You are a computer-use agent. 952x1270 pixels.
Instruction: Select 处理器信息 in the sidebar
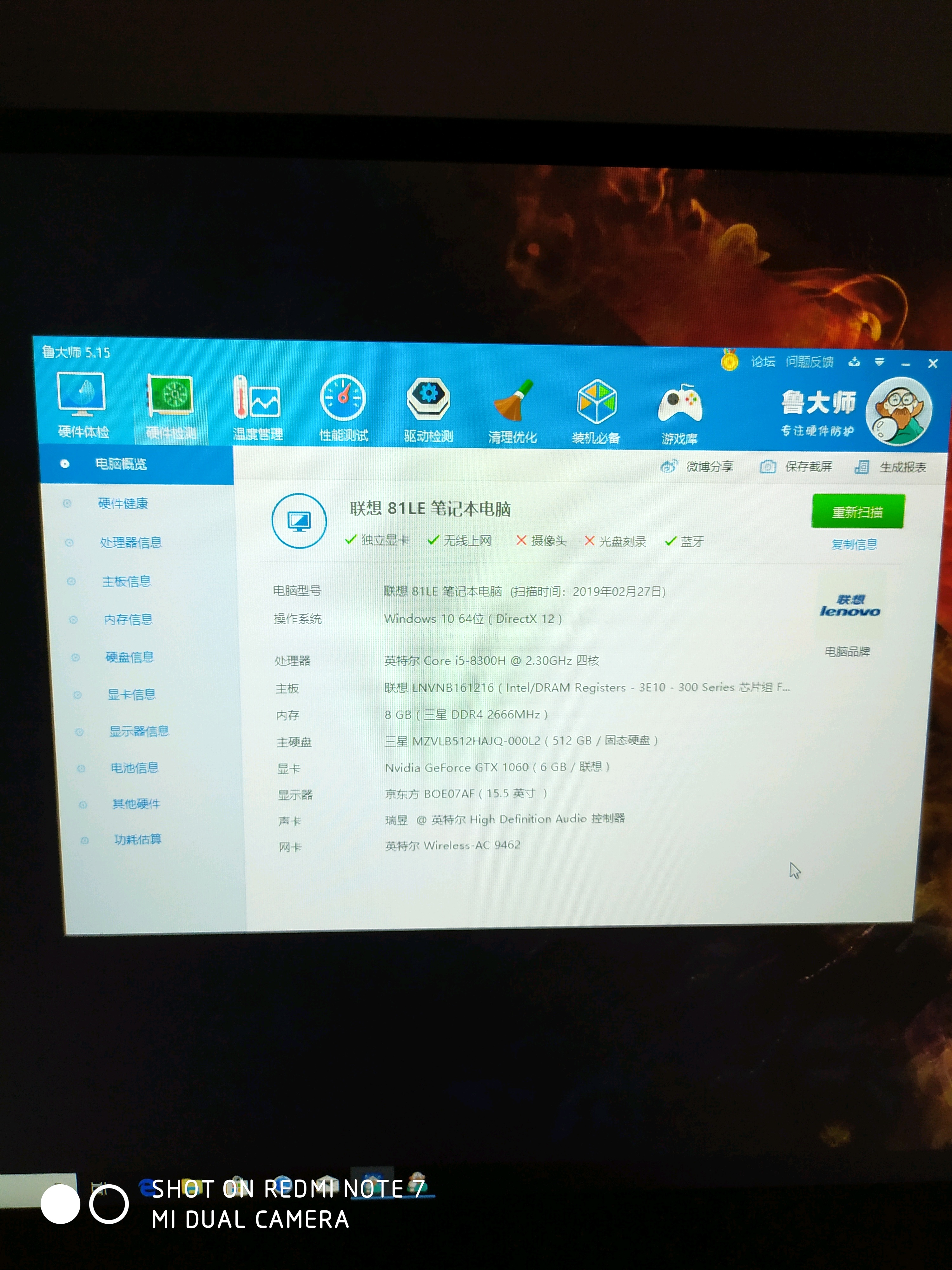click(x=130, y=542)
